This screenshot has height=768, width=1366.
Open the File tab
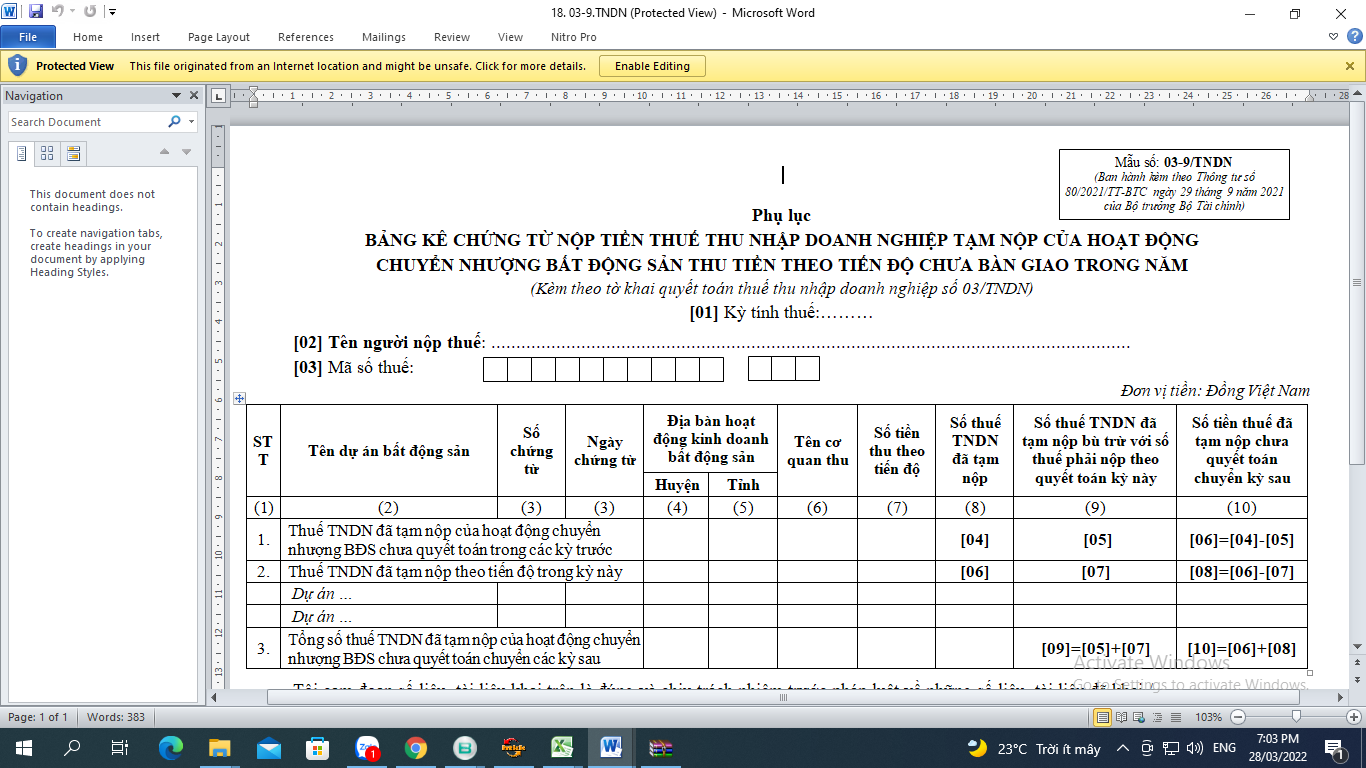pyautogui.click(x=28, y=37)
